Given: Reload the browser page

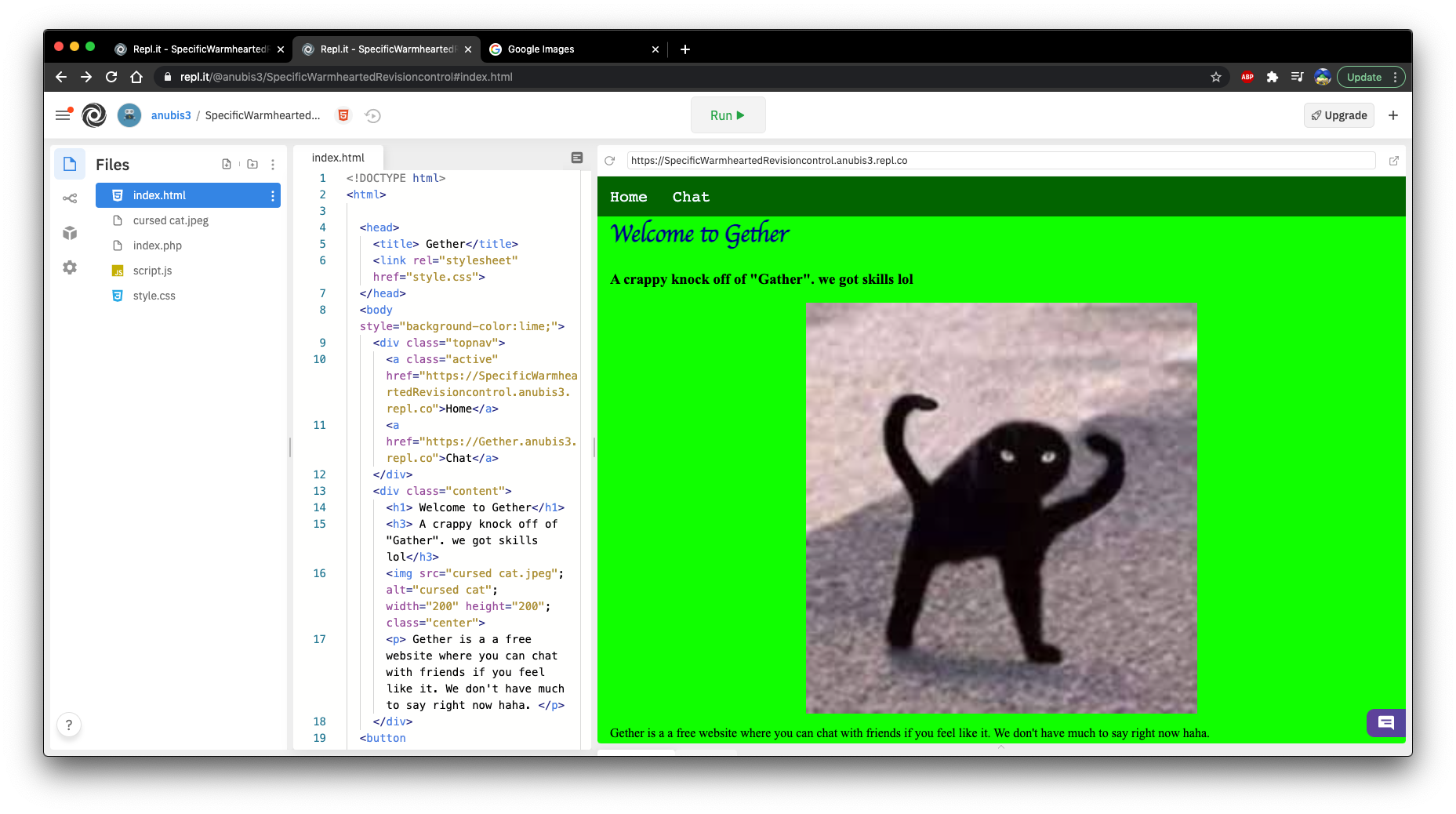Looking at the screenshot, I should [x=111, y=77].
